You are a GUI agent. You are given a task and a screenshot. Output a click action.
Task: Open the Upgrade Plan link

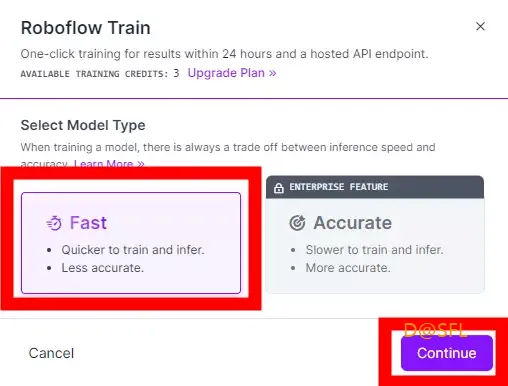(232, 73)
